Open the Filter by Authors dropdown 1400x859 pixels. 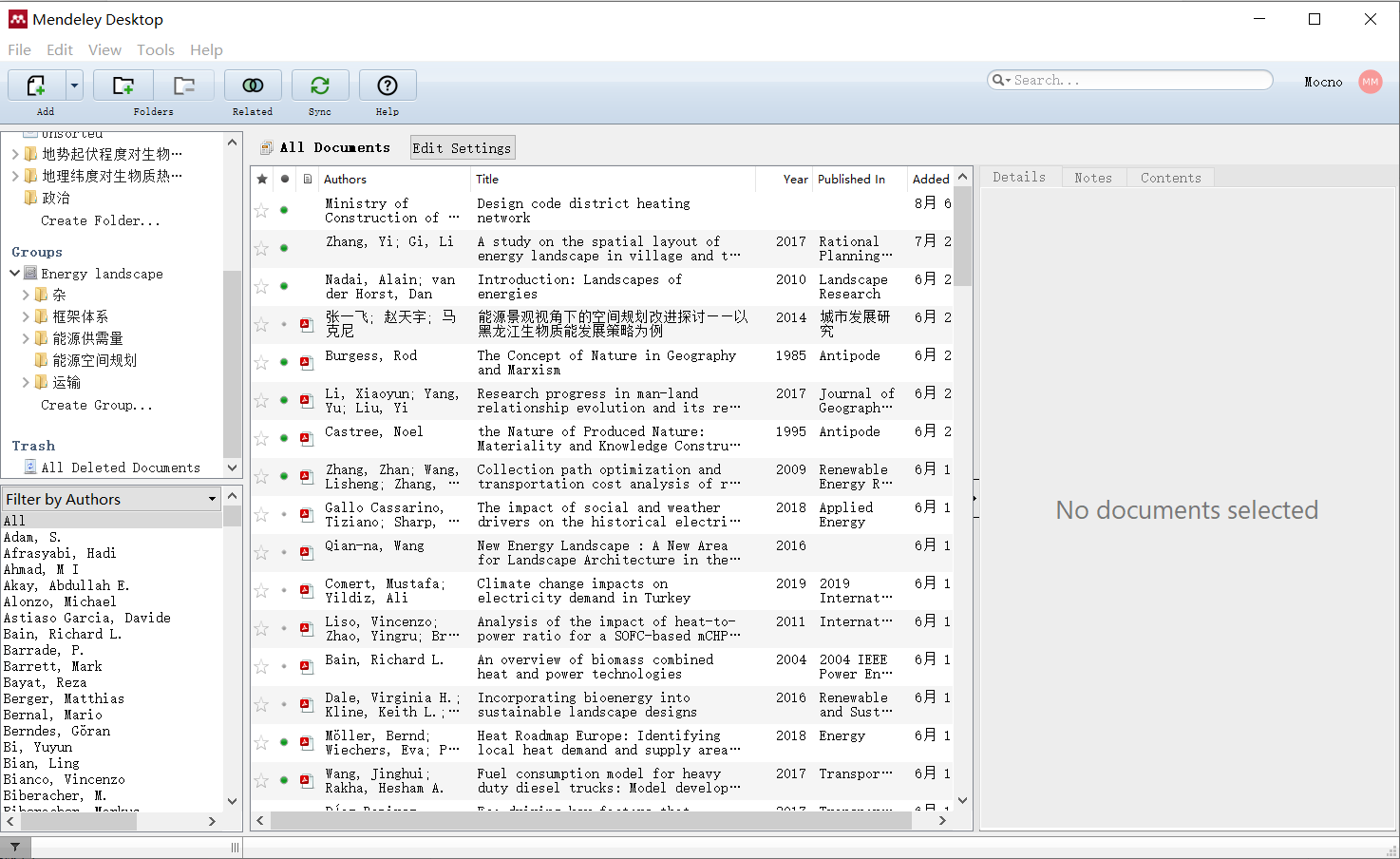coord(112,499)
